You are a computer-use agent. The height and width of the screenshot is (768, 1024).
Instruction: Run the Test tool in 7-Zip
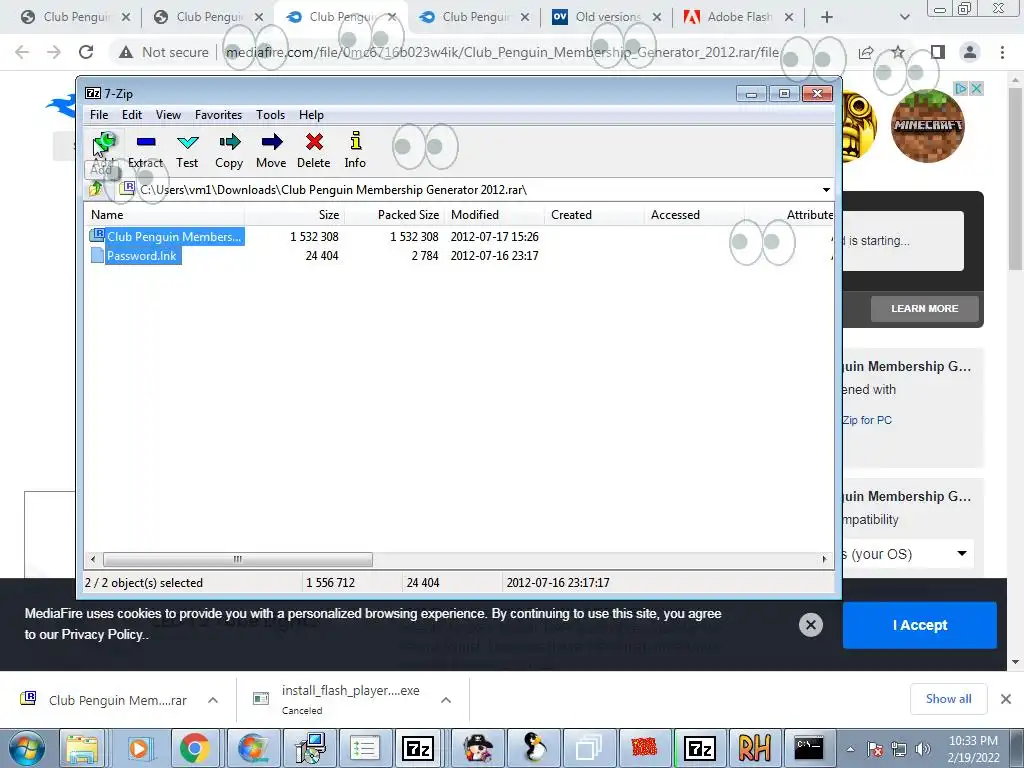(187, 150)
